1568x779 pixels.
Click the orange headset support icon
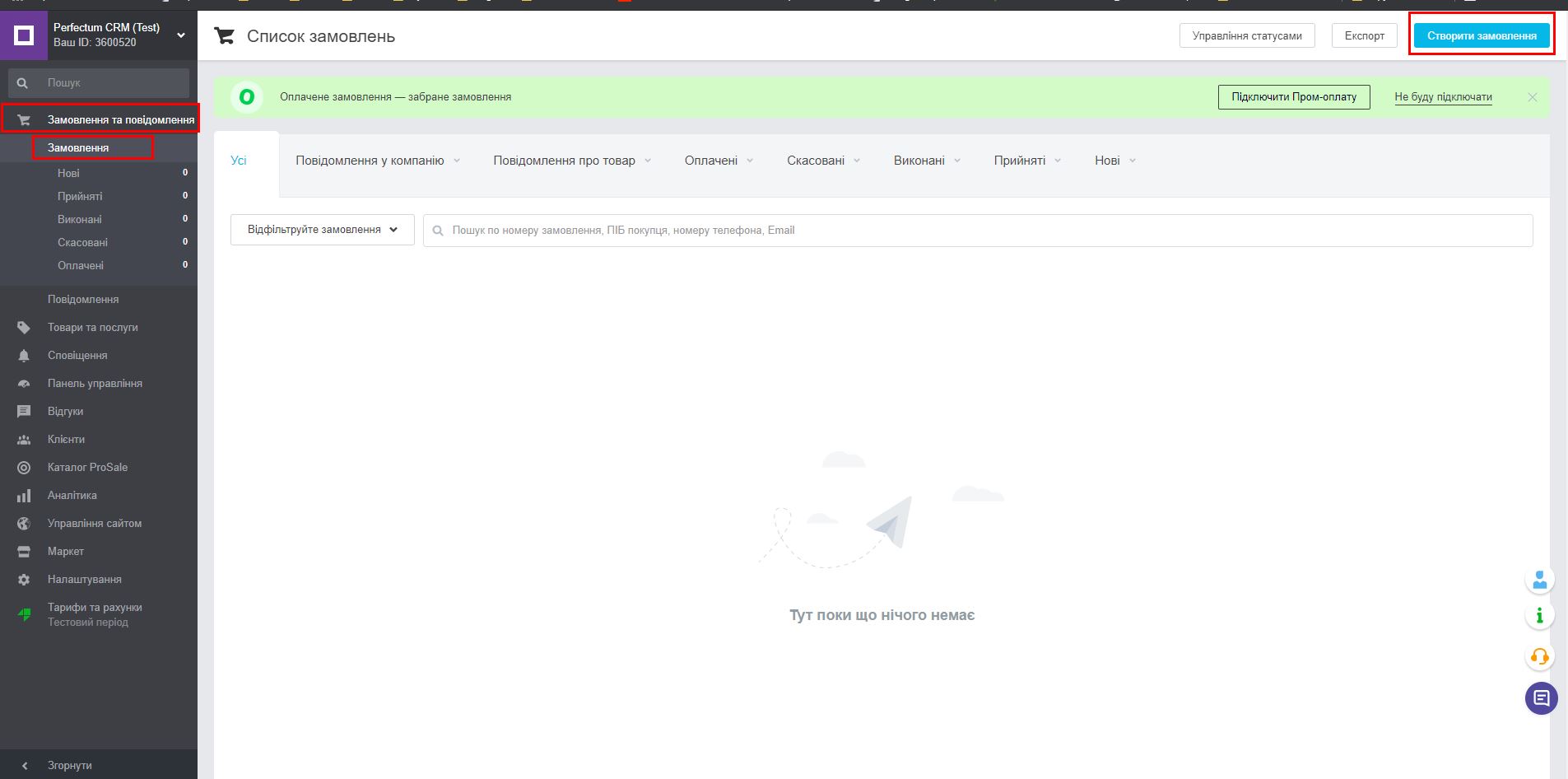coord(1539,657)
